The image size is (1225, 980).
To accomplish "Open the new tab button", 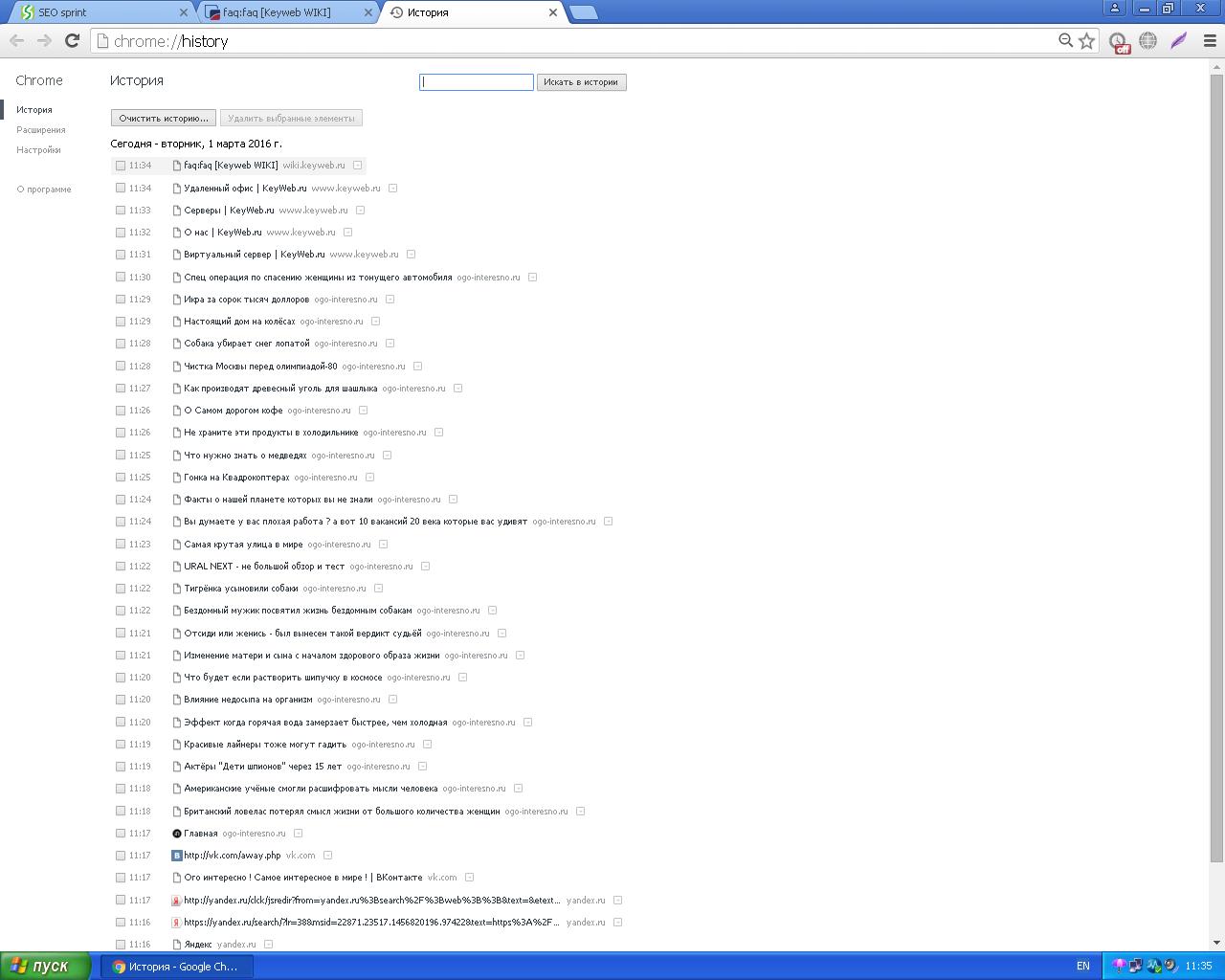I will (x=583, y=12).
